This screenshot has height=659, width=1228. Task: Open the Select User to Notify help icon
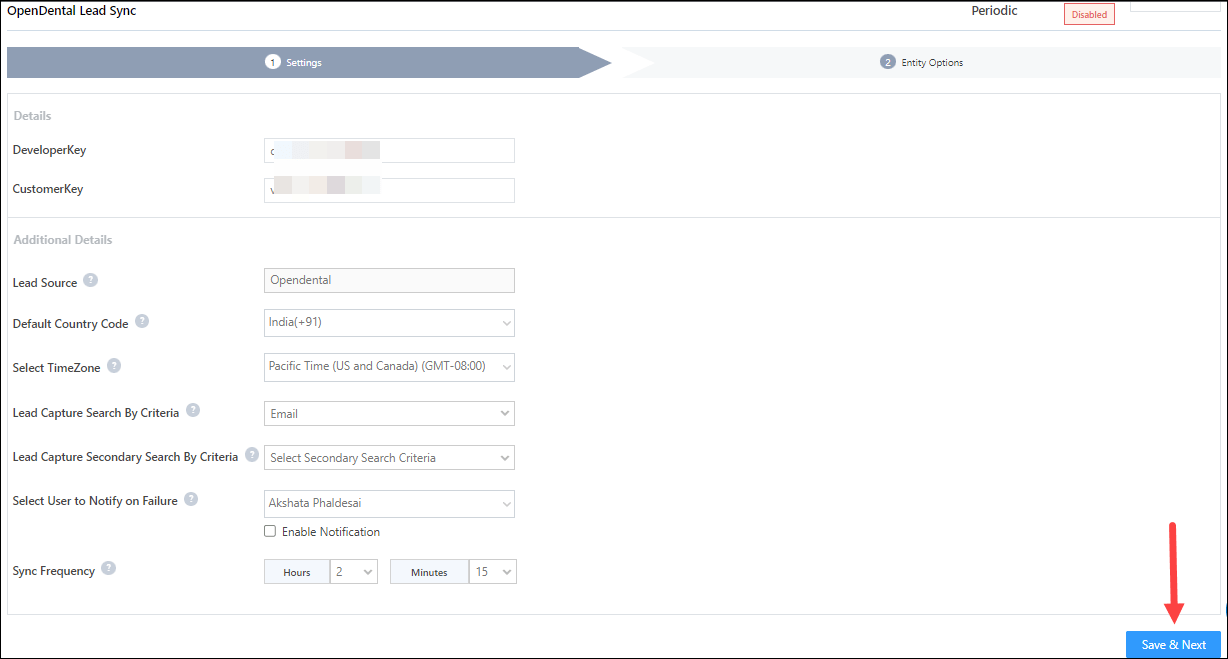(191, 498)
